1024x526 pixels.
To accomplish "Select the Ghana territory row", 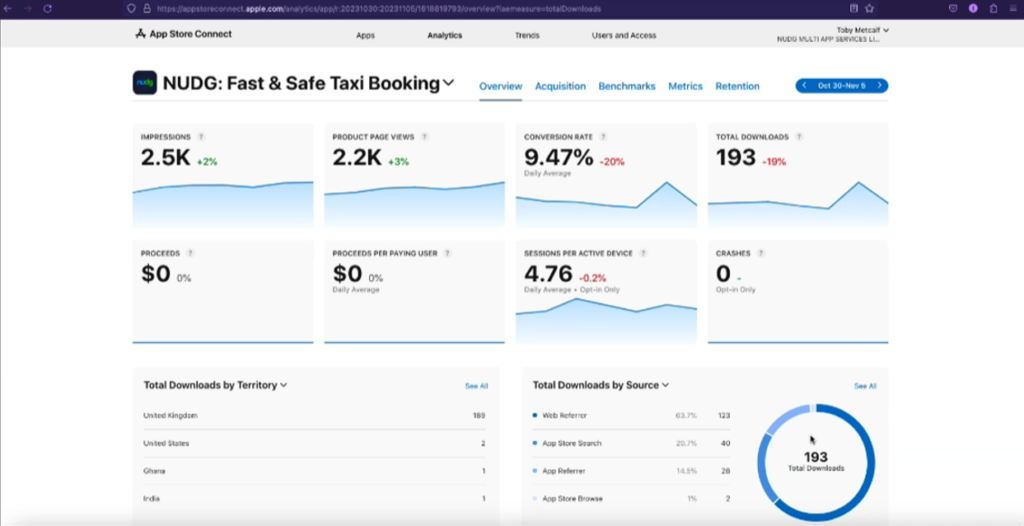I will pyautogui.click(x=315, y=471).
